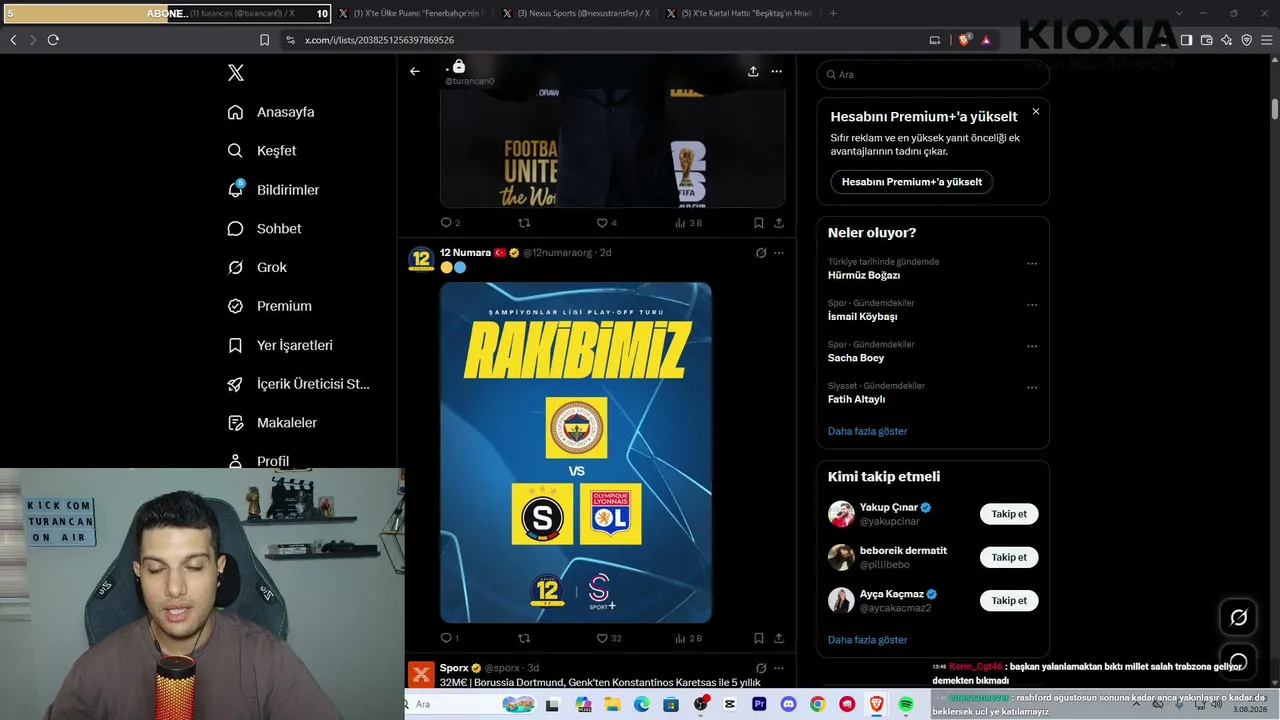This screenshot has width=1280, height=720.
Task: Open more options on Sporx tweet
Action: 779,668
